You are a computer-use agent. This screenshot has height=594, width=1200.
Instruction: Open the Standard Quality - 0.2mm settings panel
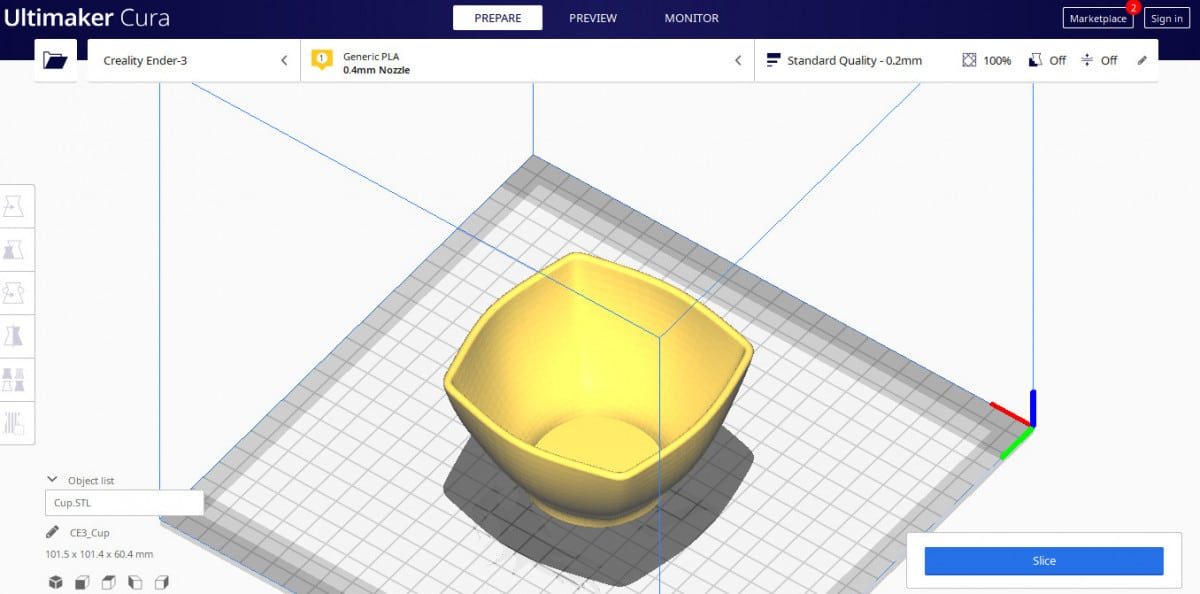[x=956, y=61]
